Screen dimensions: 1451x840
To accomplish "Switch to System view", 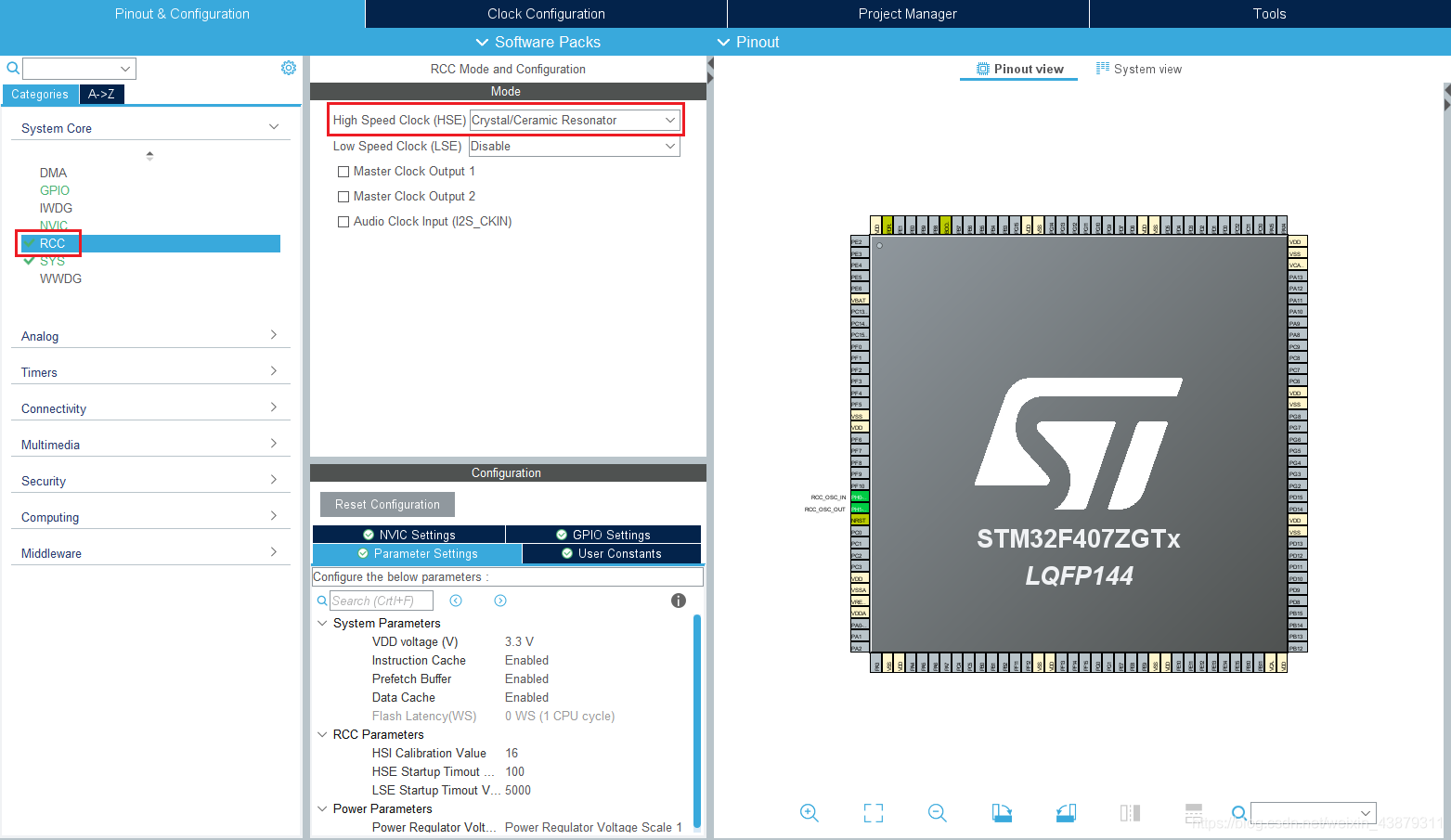I will [x=1138, y=69].
